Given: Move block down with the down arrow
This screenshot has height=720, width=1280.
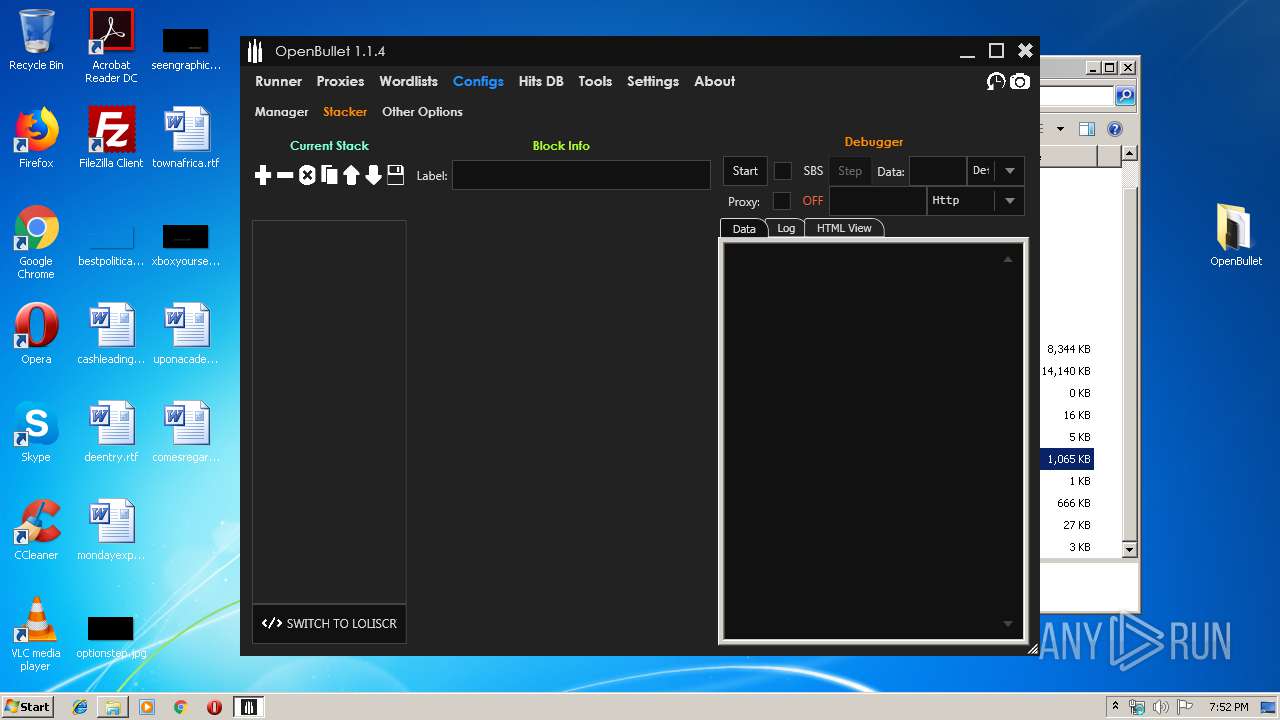Looking at the screenshot, I should click(373, 175).
